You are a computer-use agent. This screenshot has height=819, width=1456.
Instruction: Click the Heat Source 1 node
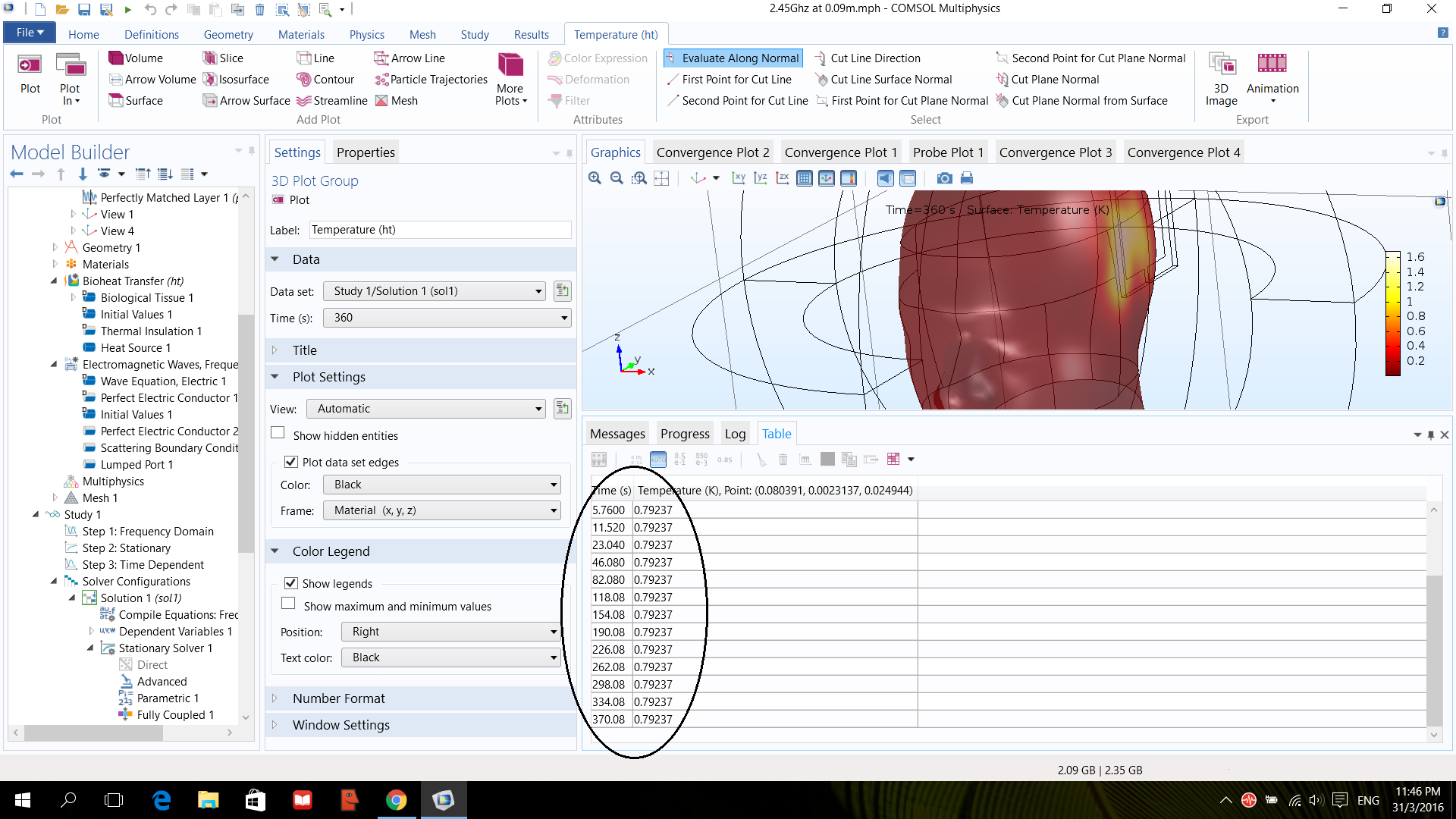point(135,348)
